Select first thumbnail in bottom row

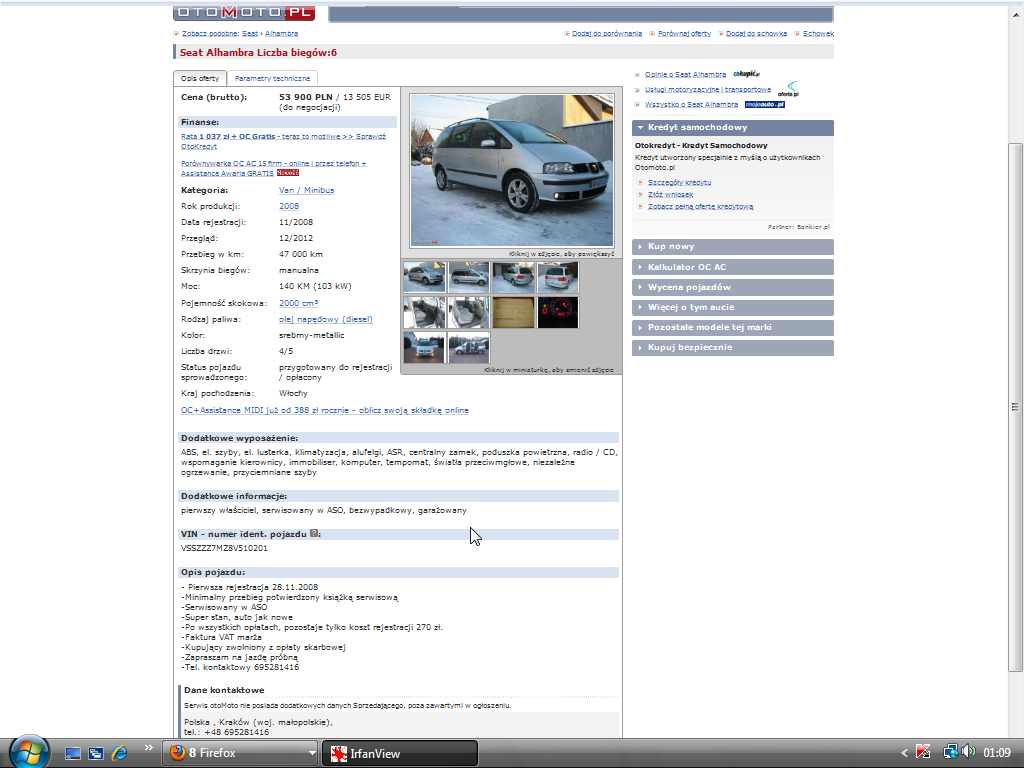(x=424, y=347)
